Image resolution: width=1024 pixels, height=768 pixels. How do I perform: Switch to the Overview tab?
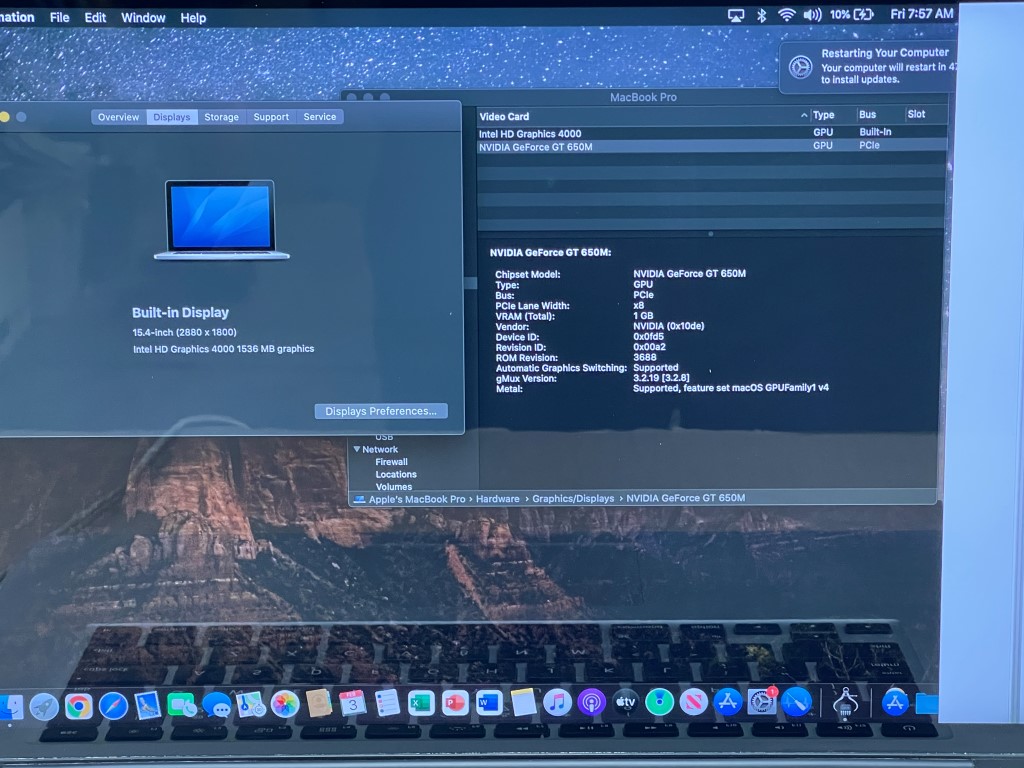tap(119, 117)
